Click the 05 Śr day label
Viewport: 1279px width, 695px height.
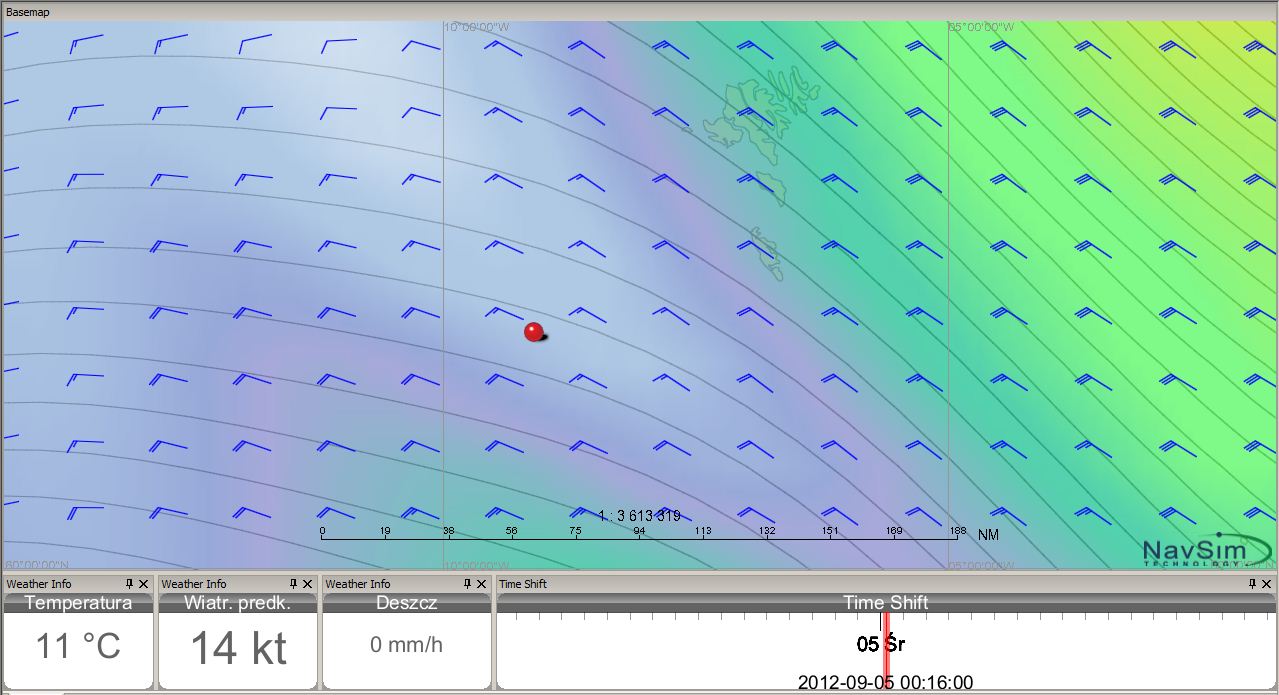881,643
